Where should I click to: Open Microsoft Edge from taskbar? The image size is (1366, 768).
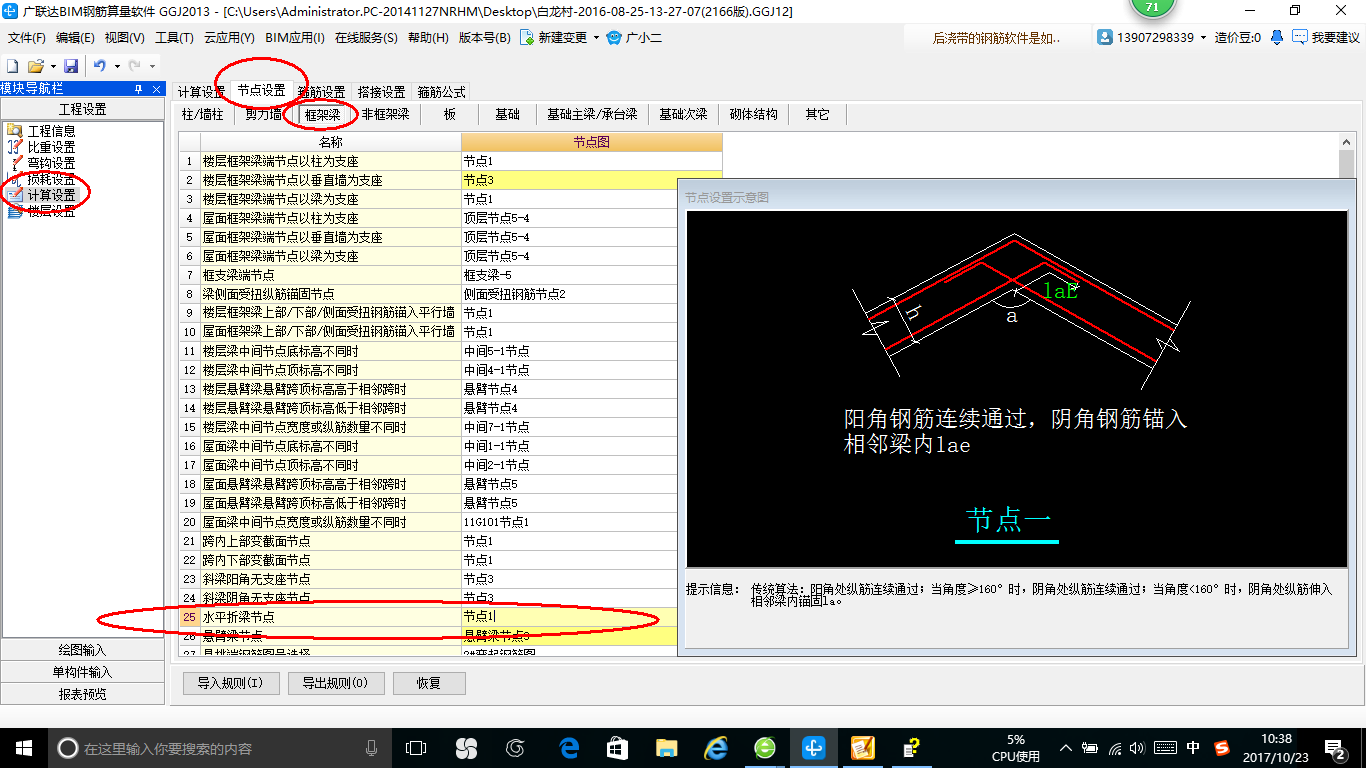tap(570, 747)
